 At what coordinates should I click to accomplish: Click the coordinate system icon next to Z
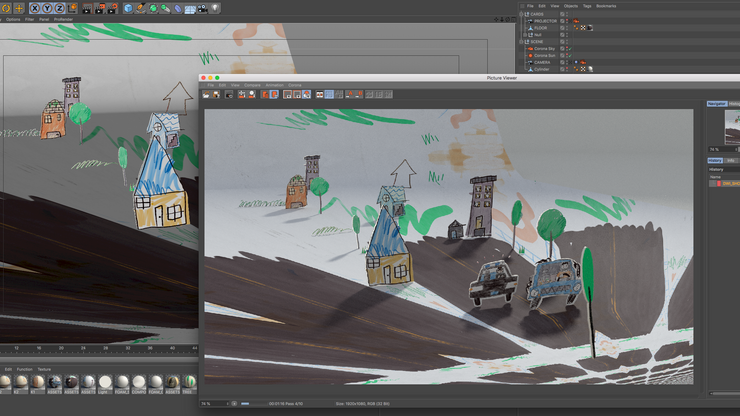tap(72, 8)
